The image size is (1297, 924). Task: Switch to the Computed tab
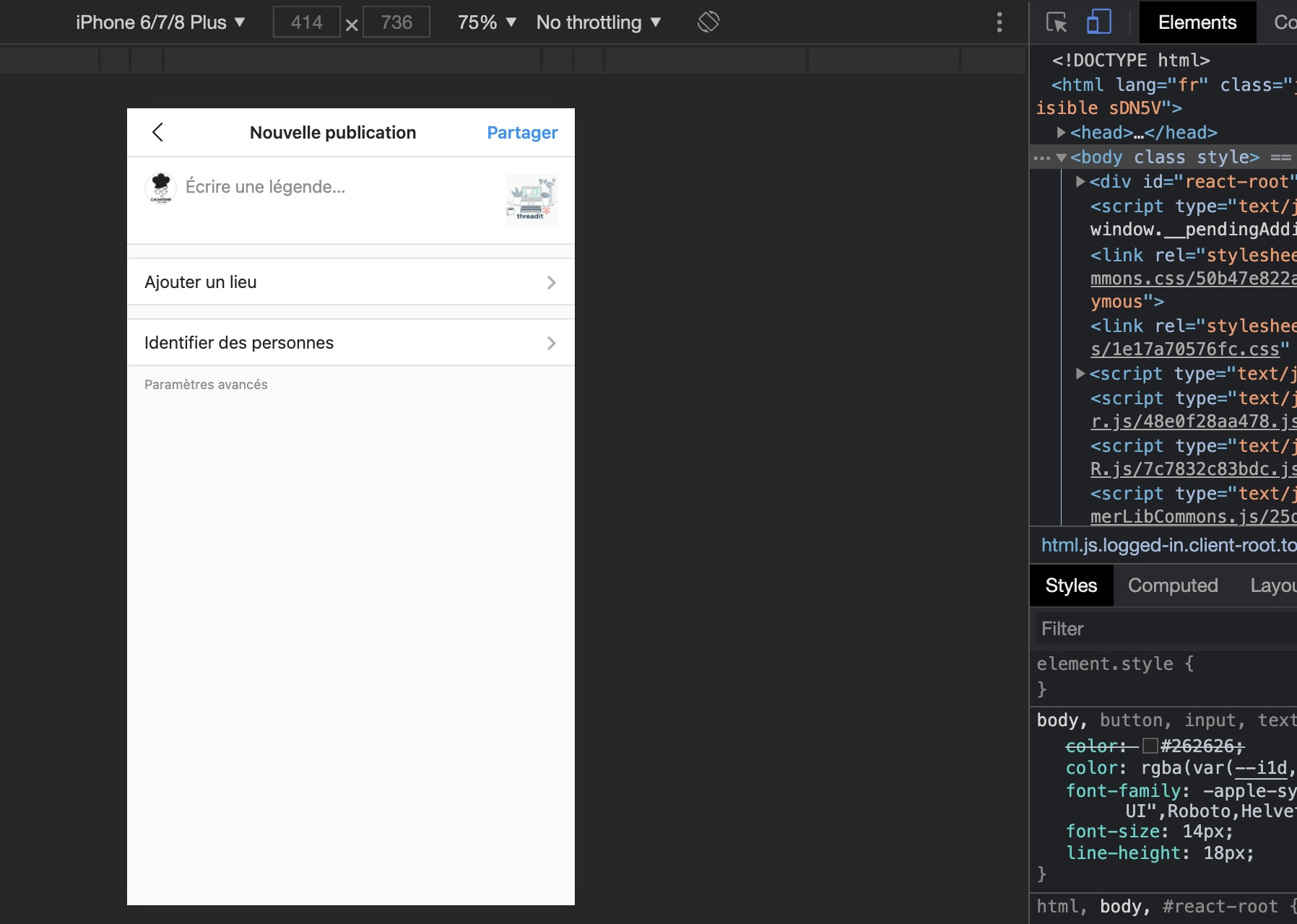click(x=1173, y=585)
